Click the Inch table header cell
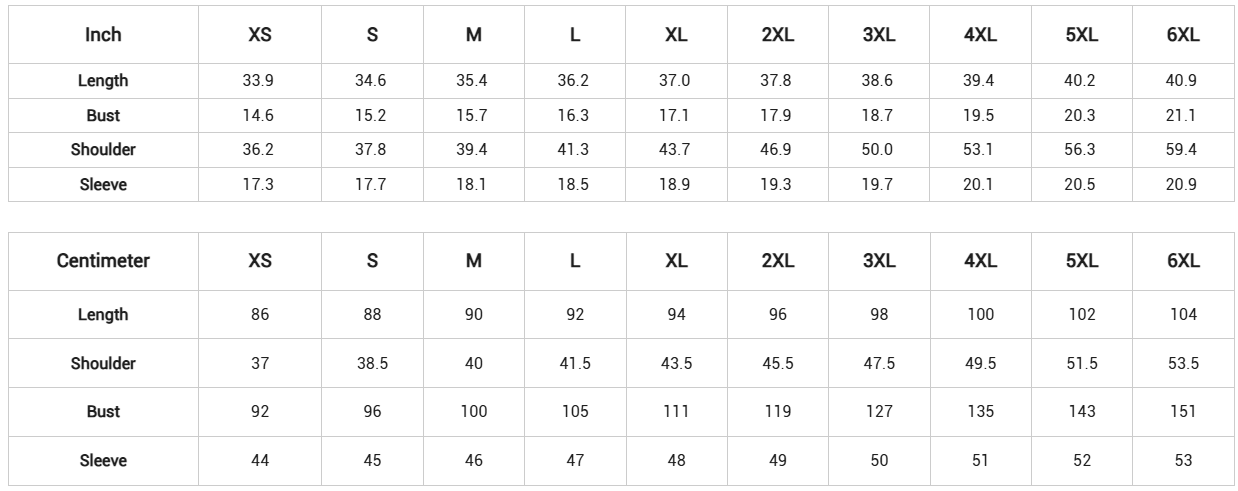1238x491 pixels. [103, 35]
